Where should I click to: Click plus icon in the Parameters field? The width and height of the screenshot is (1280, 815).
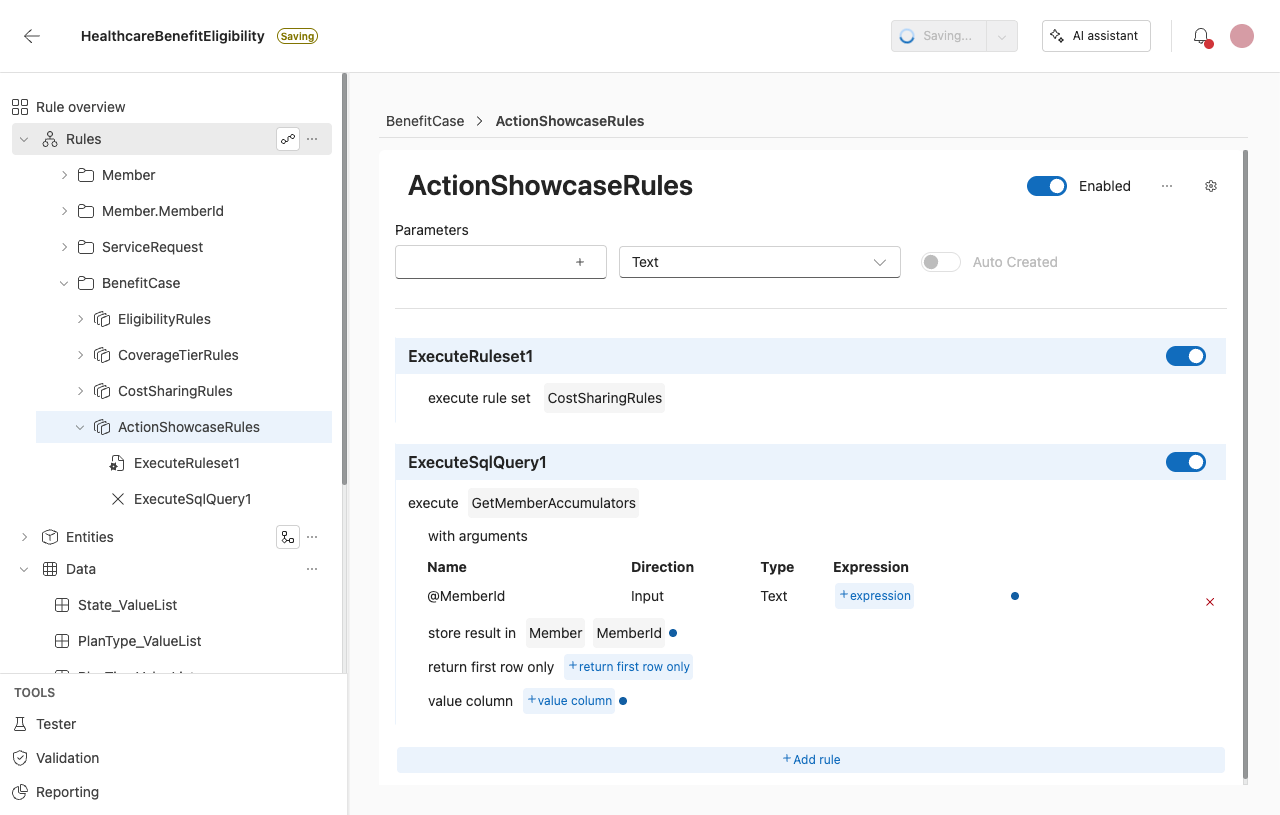580,262
